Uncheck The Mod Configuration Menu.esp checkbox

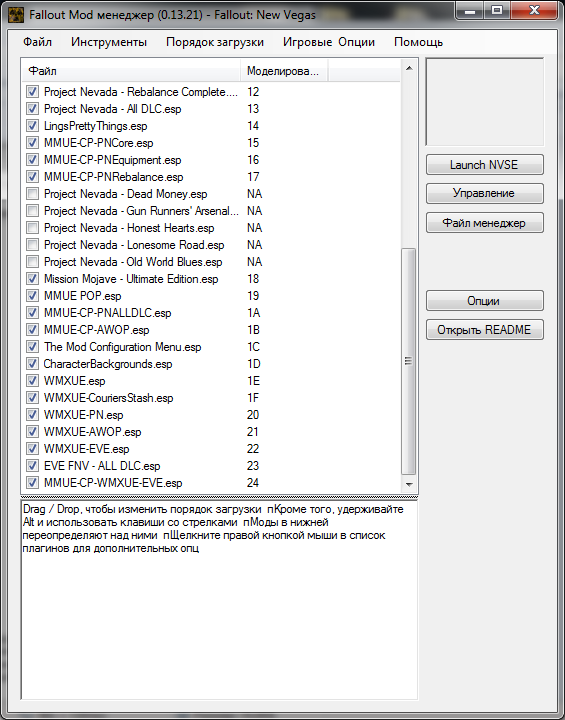pyautogui.click(x=32, y=347)
